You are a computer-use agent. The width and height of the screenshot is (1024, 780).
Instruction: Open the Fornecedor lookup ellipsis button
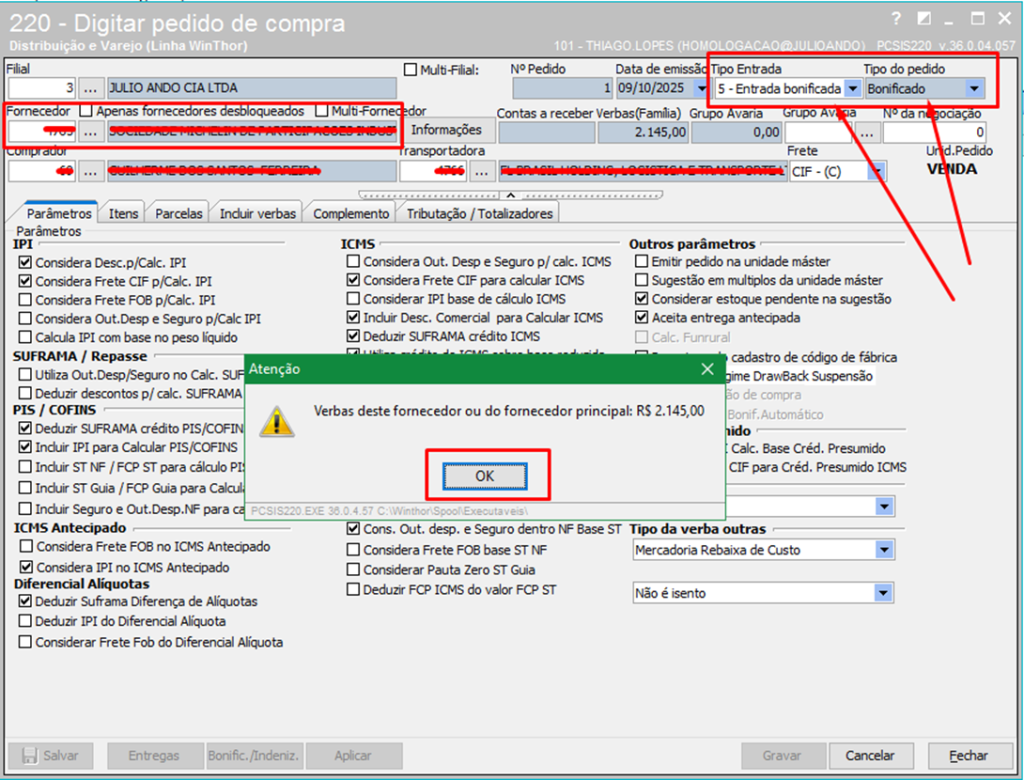coord(91,131)
